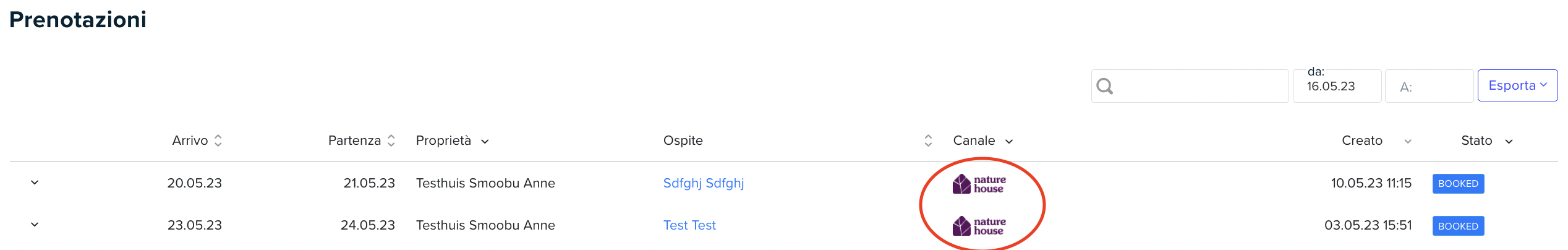Image resolution: width=1568 pixels, height=250 pixels.
Task: Click the da: 16.05.23 date field
Action: point(1337,86)
